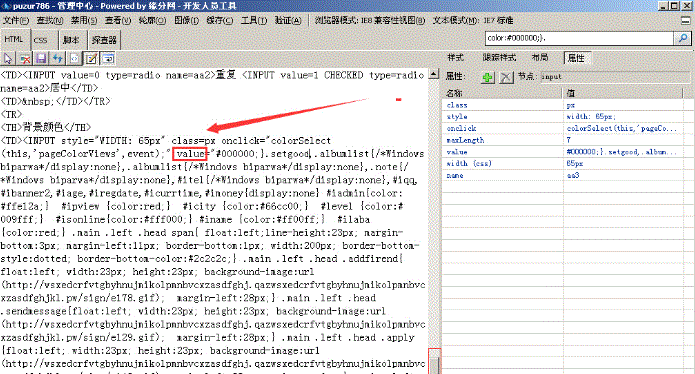Click the 背景颜色 TH line in source
The image size is (695, 374).
(46, 128)
